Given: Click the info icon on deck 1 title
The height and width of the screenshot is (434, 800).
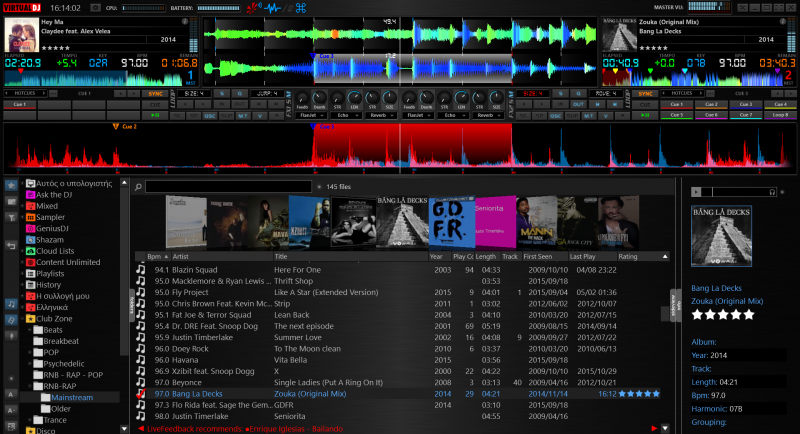Looking at the screenshot, I should pos(185,21).
